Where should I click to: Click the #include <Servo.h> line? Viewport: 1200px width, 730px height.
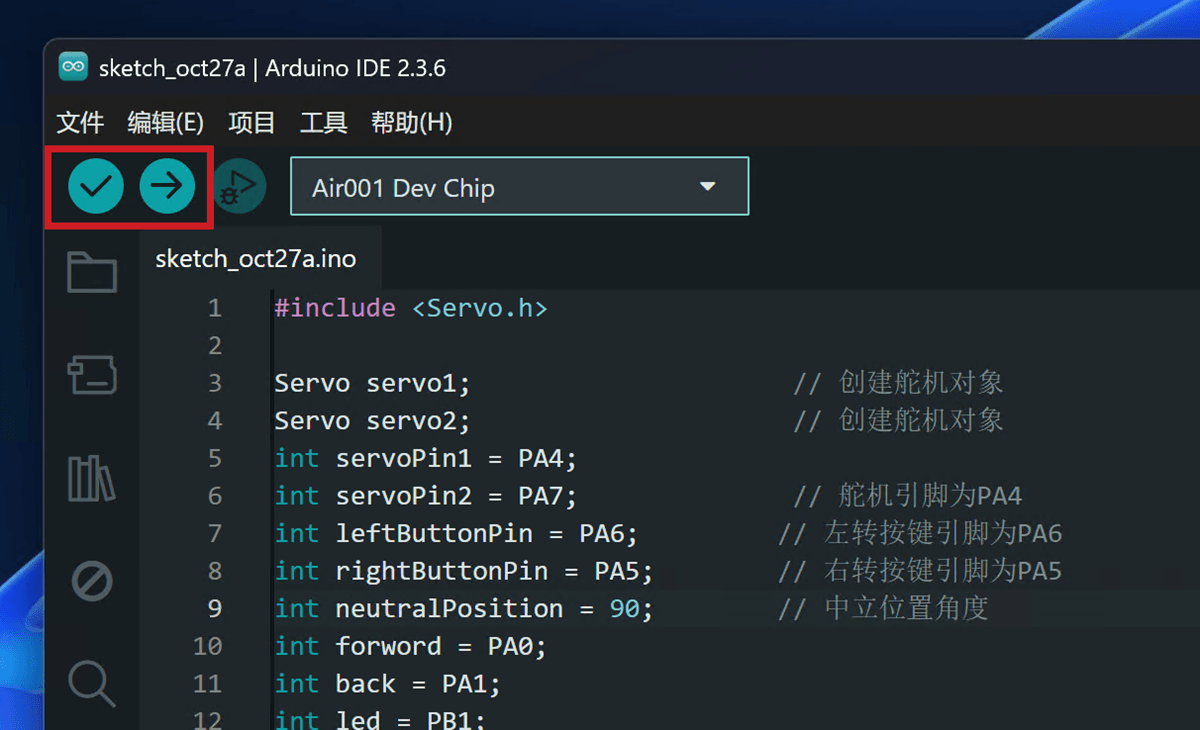tap(411, 308)
